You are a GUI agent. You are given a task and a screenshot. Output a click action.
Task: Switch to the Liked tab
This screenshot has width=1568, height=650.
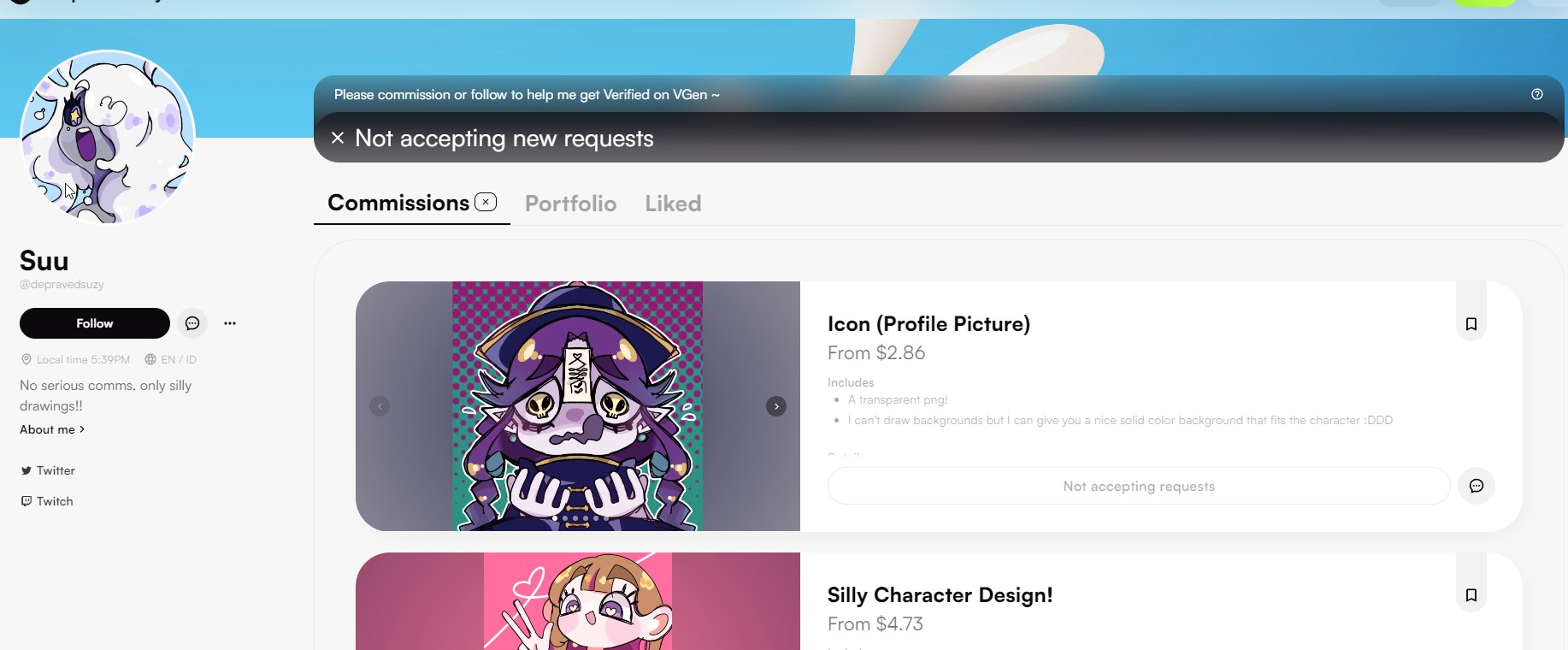coord(673,204)
